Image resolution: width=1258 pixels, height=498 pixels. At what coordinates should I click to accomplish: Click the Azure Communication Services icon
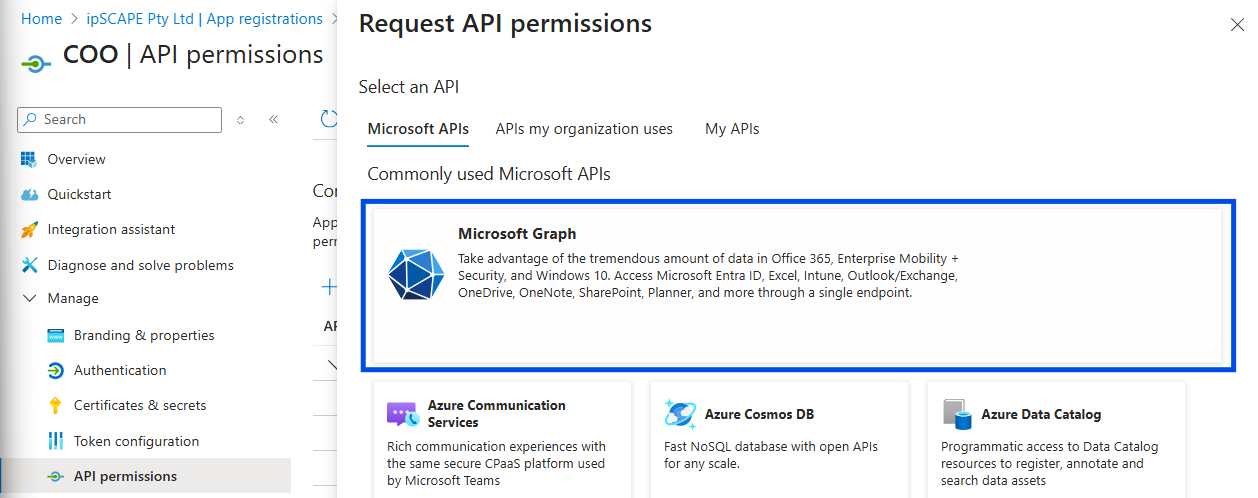(x=402, y=414)
